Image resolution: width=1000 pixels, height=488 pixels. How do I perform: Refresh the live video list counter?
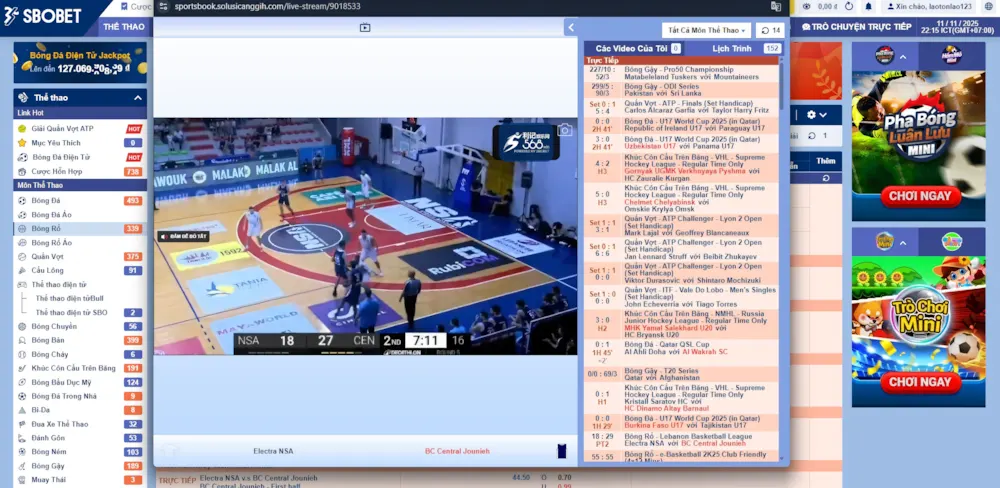coord(770,30)
